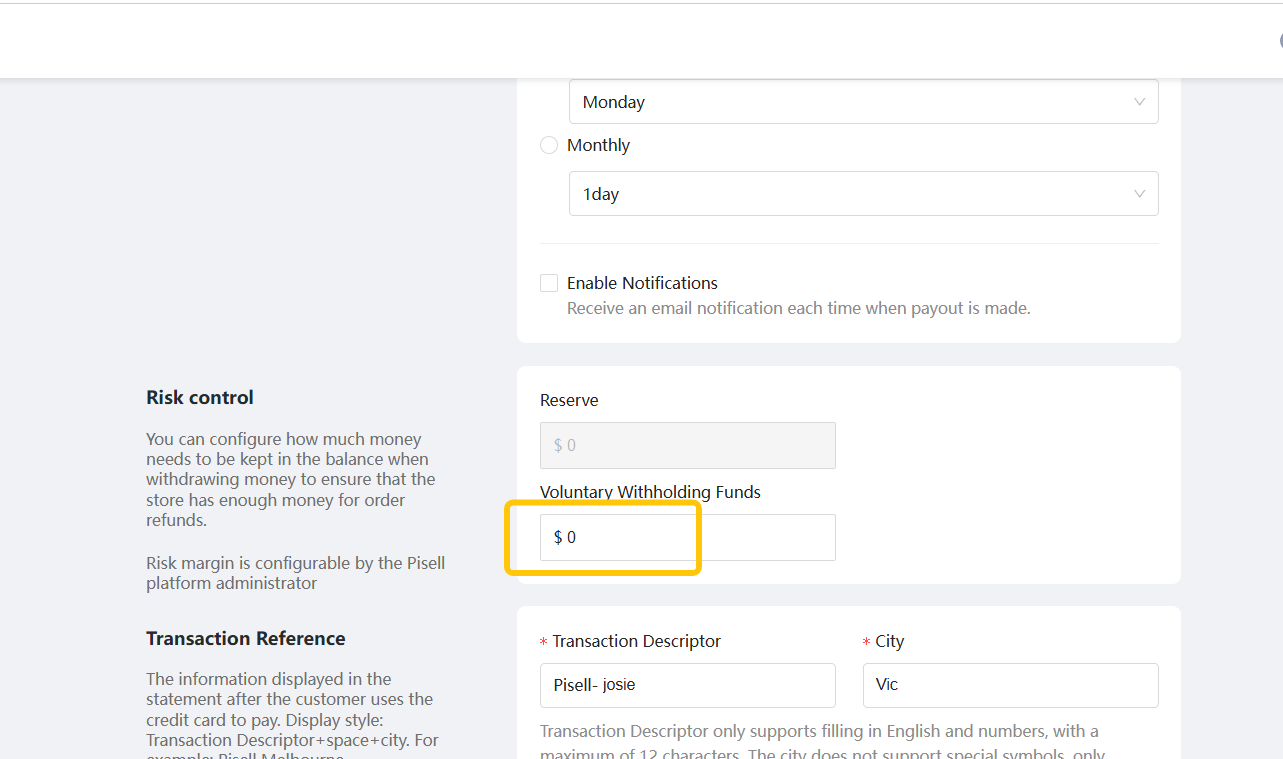The image size is (1283, 759).
Task: Click the Monthly option label
Action: pyautogui.click(x=598, y=145)
